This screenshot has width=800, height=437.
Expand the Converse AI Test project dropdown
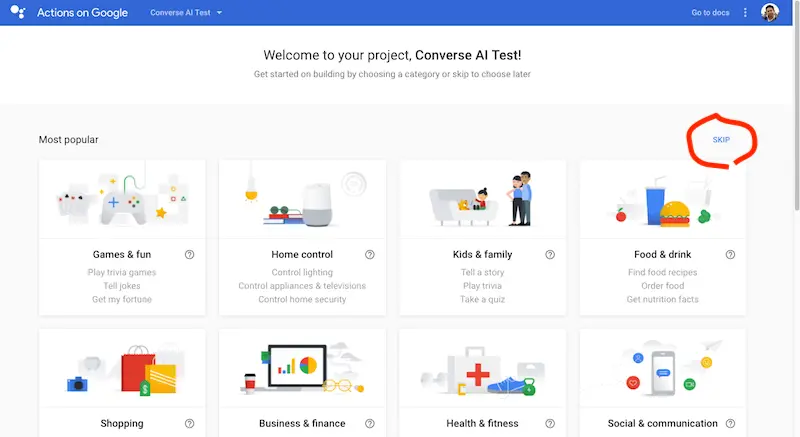[x=186, y=12]
